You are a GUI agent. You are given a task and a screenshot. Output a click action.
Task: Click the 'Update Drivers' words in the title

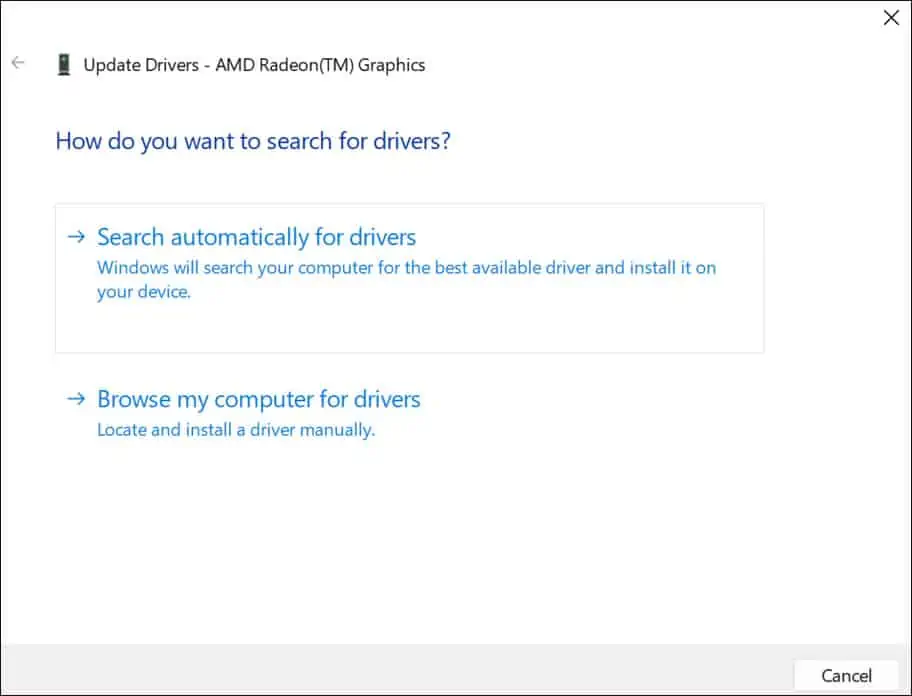pos(141,65)
